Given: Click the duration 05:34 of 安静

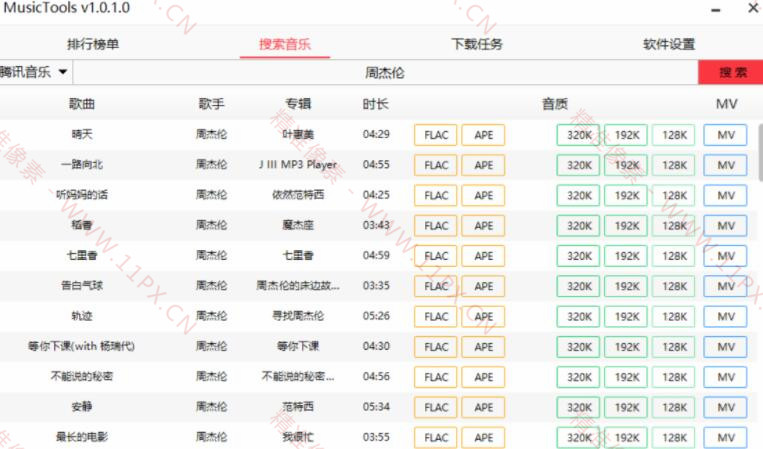Looking at the screenshot, I should (376, 407).
